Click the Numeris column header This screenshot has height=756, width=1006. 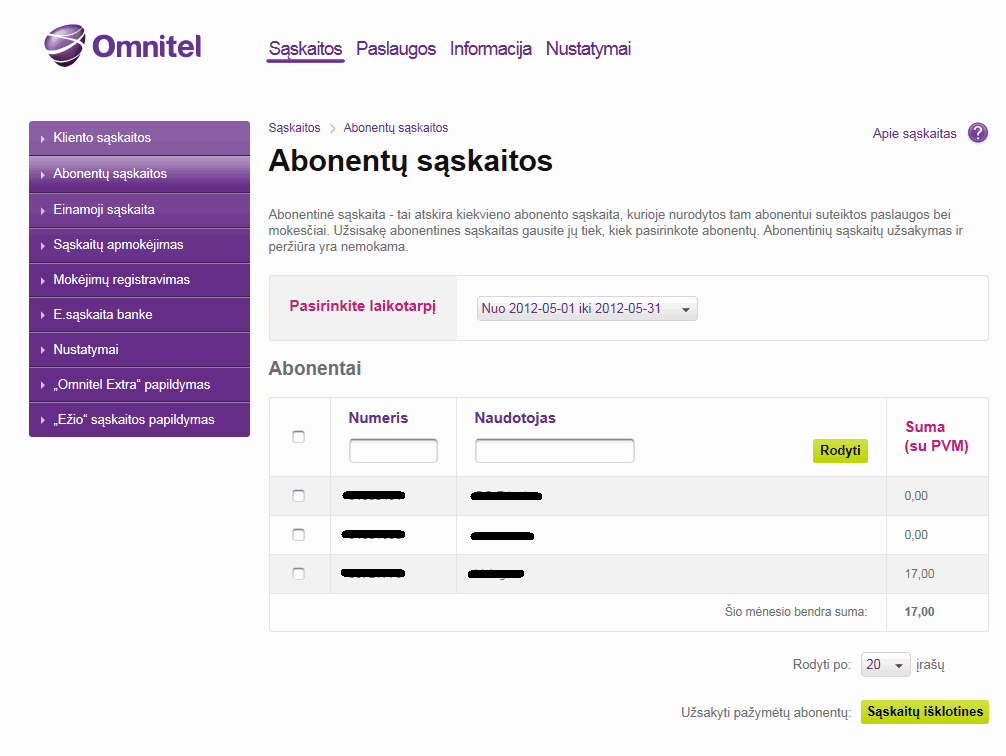(x=378, y=418)
